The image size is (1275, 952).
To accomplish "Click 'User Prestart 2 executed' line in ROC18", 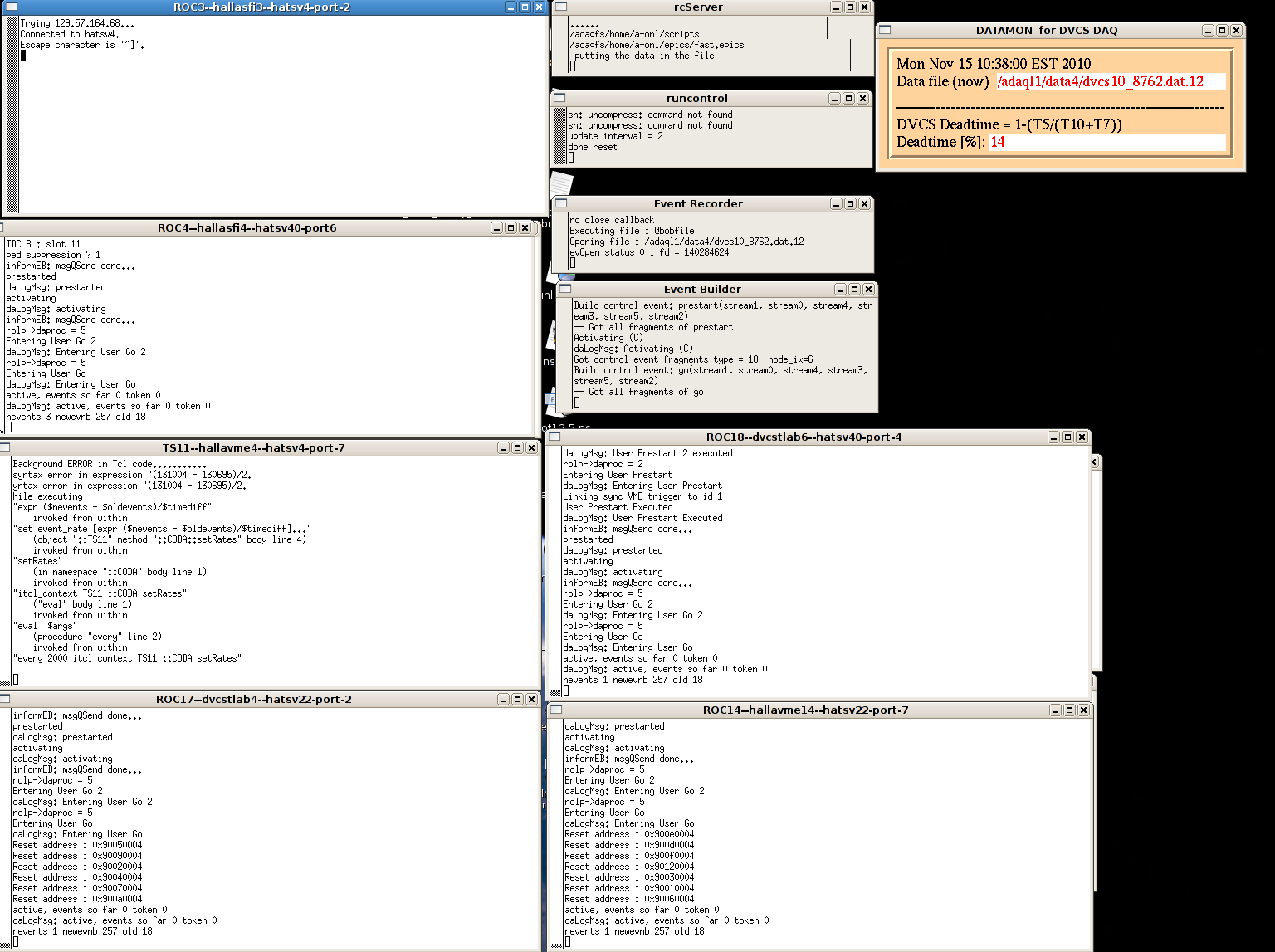I will coord(647,453).
